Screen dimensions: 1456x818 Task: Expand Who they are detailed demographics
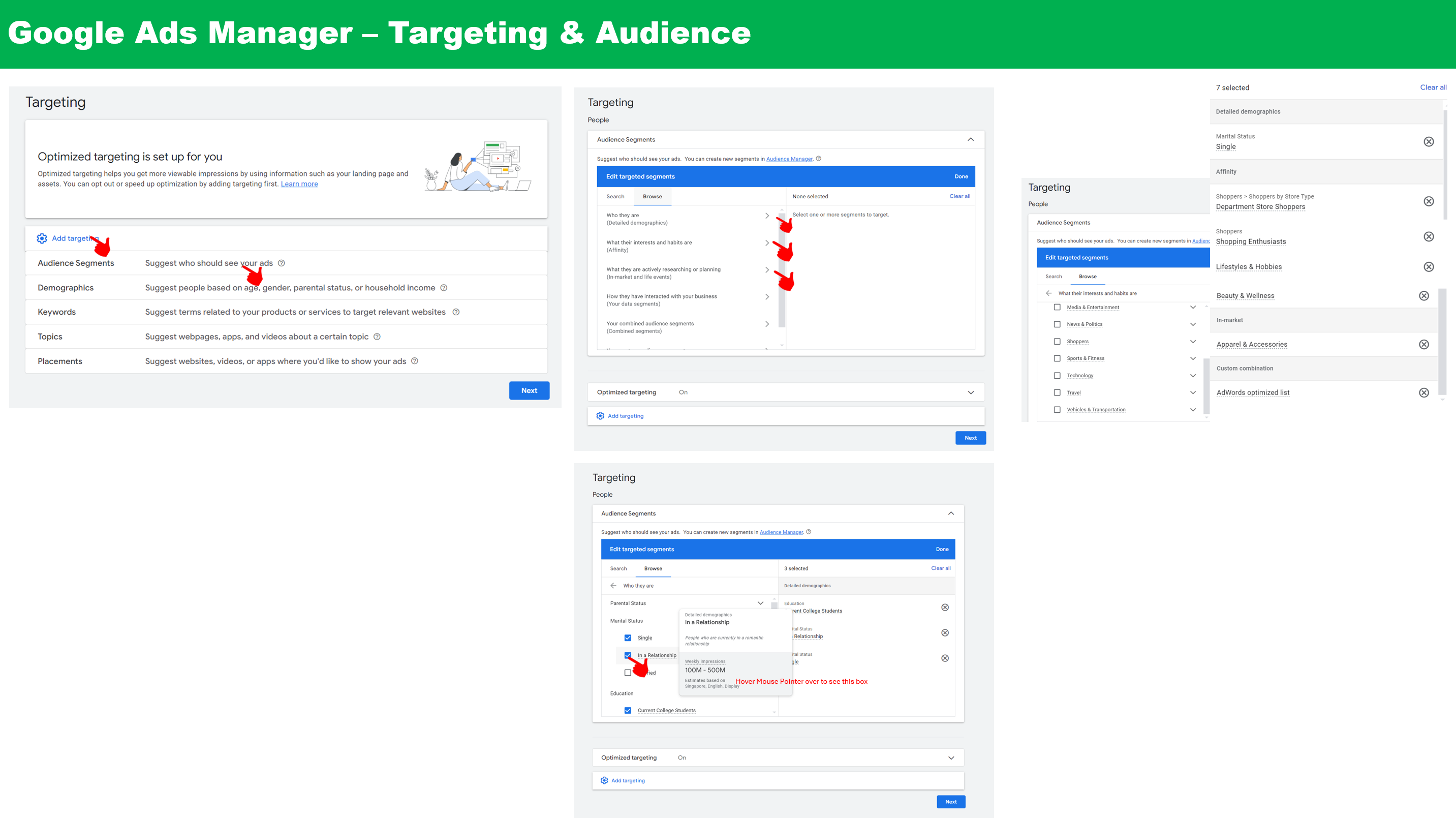tap(766, 216)
